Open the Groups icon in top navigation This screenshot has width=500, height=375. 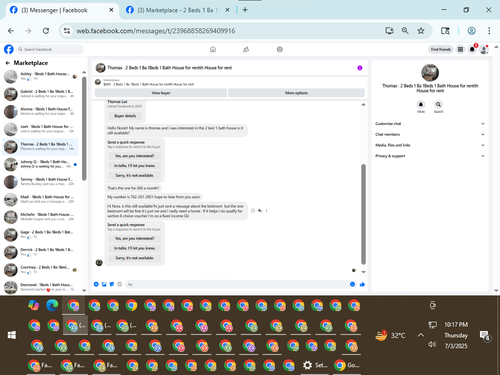[x=280, y=49]
